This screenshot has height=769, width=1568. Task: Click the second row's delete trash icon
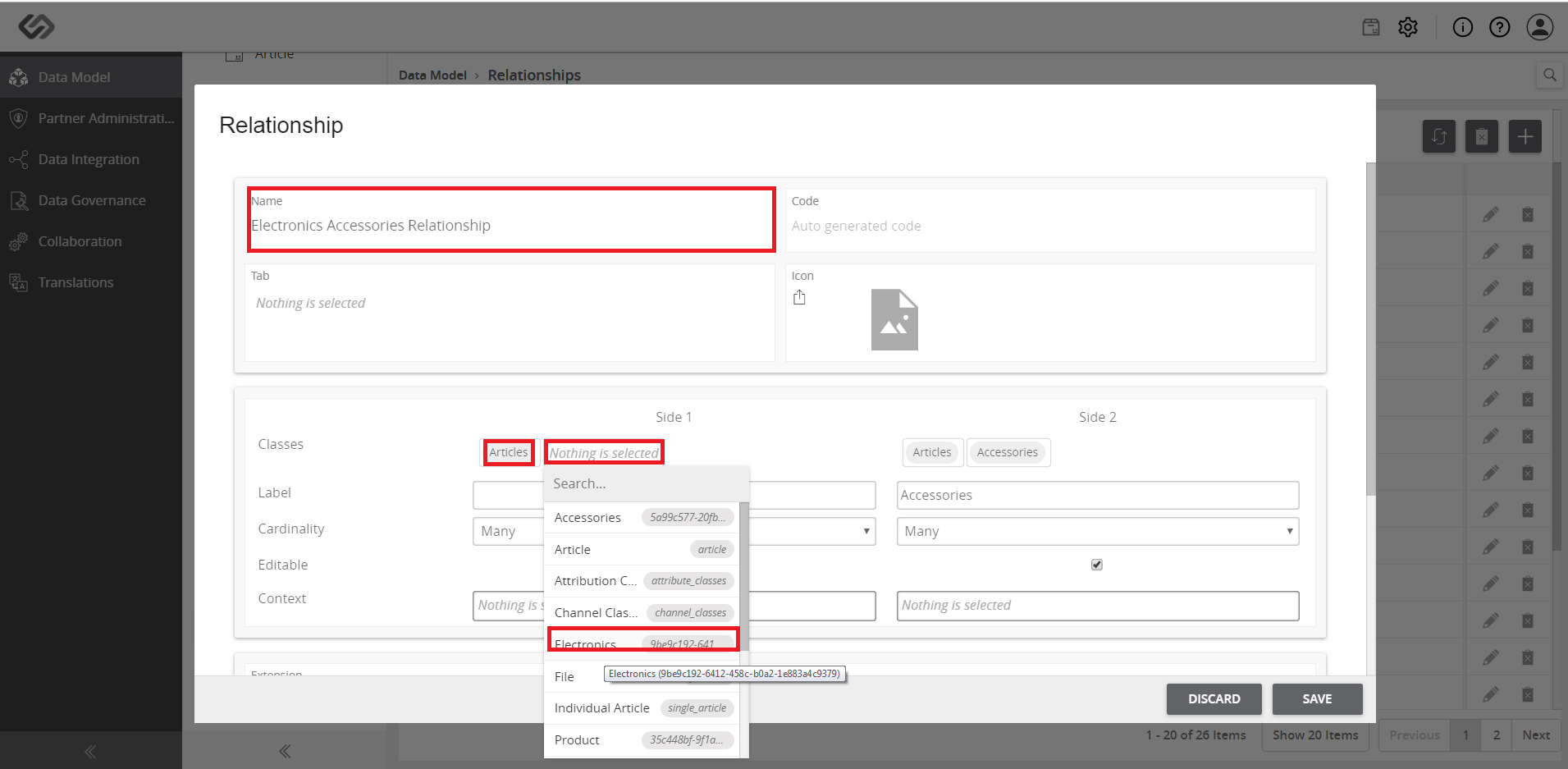(x=1528, y=251)
